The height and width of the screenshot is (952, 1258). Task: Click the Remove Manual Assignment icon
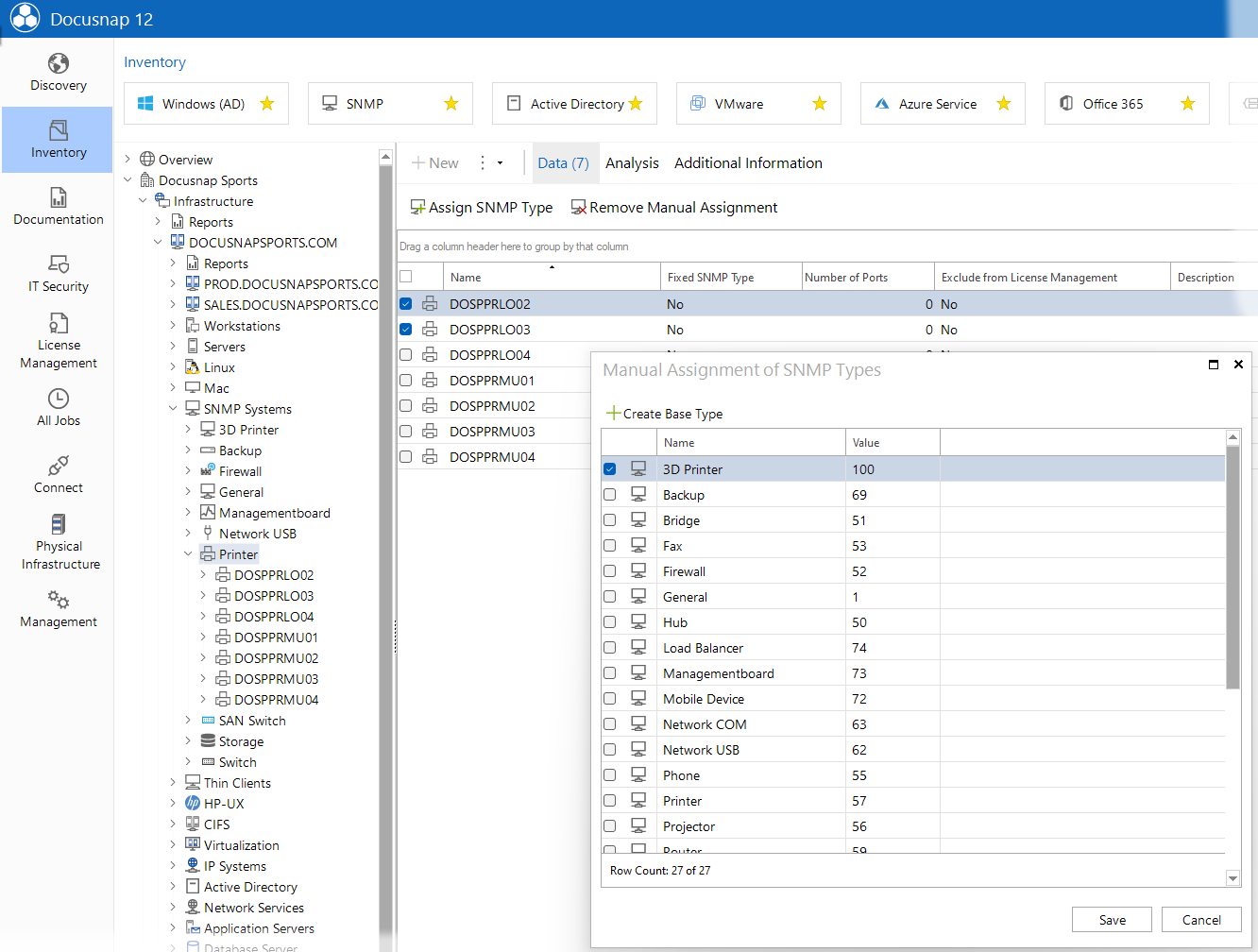(579, 207)
